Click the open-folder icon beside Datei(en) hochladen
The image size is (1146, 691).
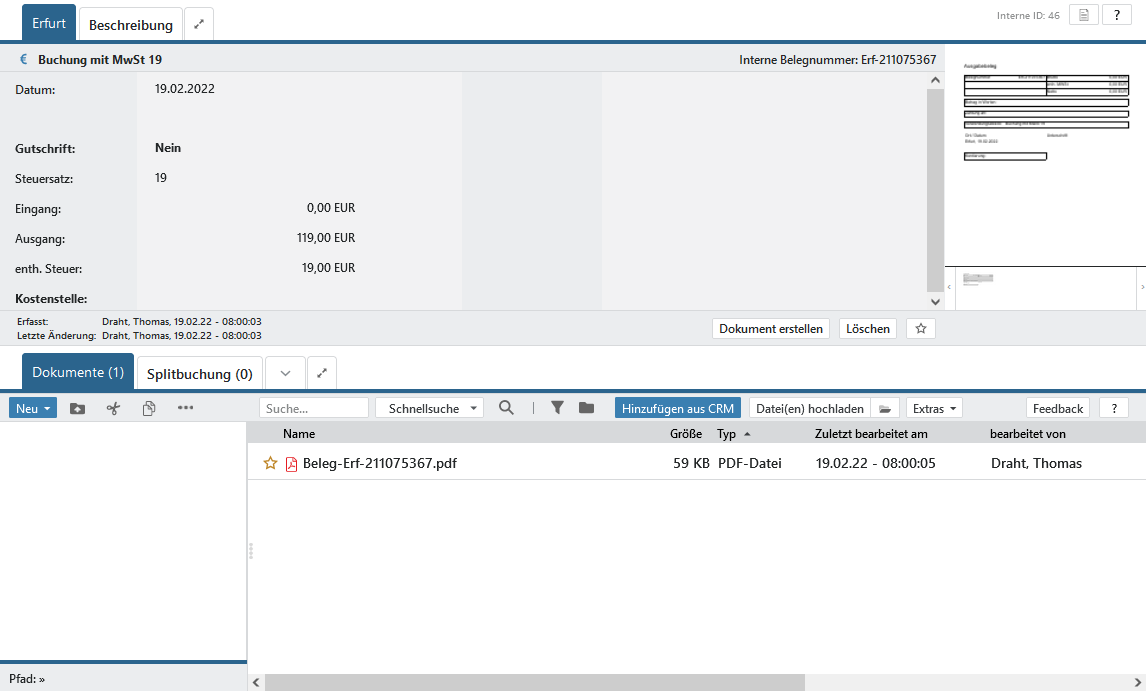coord(884,408)
